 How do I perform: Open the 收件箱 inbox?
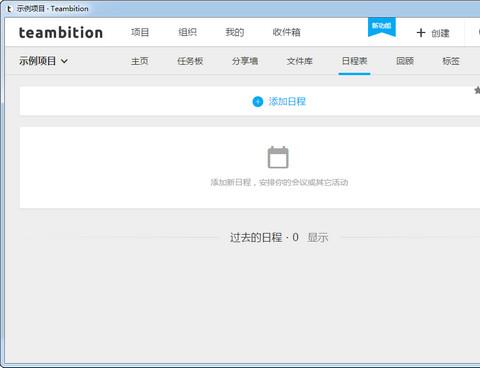click(x=286, y=32)
